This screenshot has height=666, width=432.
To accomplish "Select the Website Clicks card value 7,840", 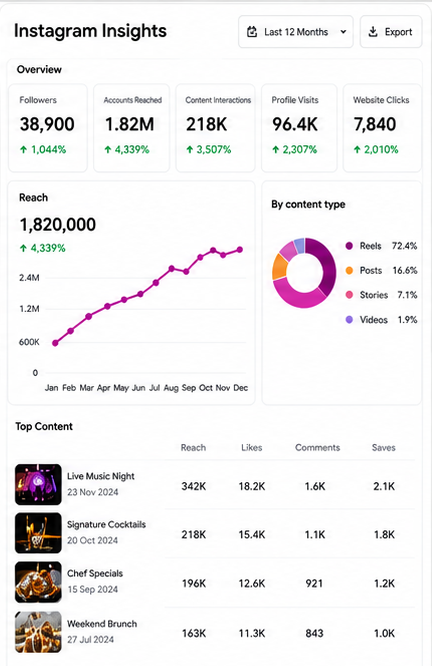I will click(x=375, y=124).
